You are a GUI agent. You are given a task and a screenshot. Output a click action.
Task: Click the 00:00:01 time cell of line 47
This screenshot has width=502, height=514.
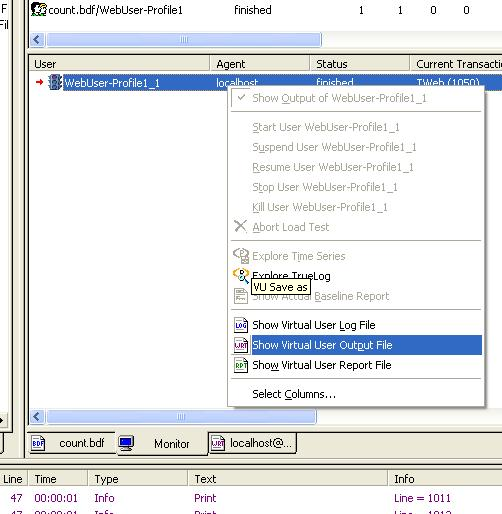pyautogui.click(x=56, y=498)
